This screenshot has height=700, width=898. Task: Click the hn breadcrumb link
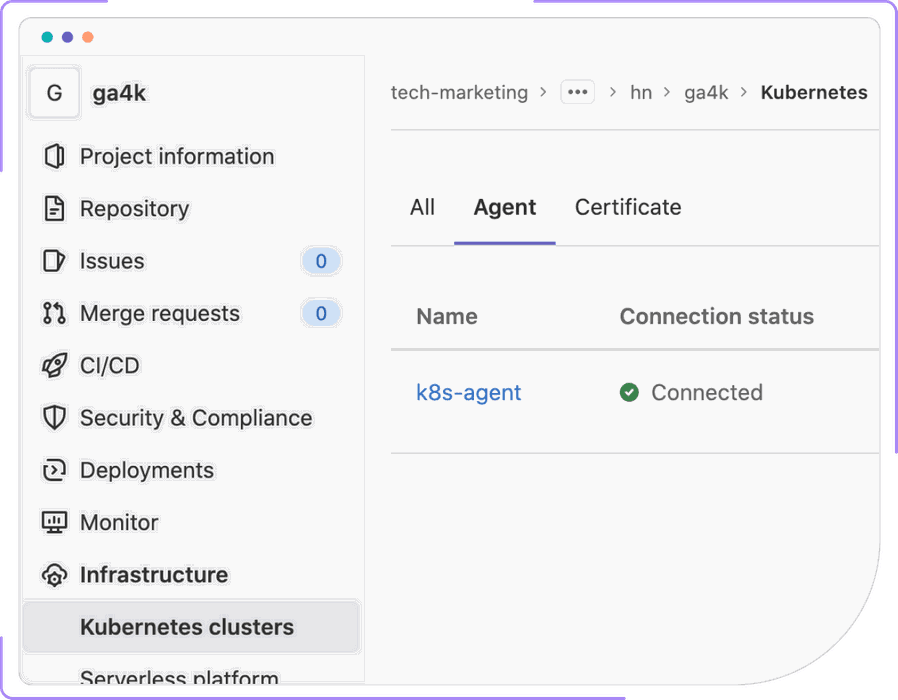point(641,92)
